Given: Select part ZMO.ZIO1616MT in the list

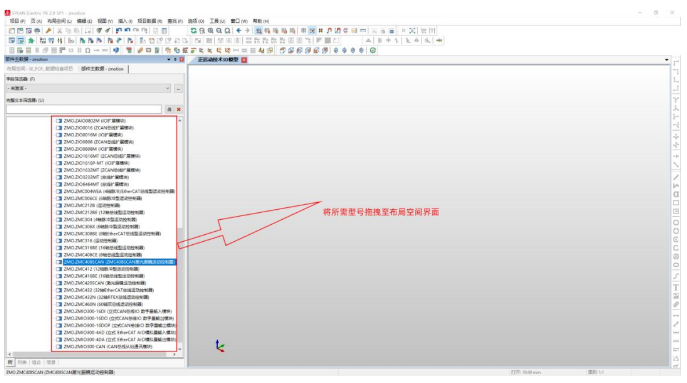Looking at the screenshot, I should (x=102, y=156).
